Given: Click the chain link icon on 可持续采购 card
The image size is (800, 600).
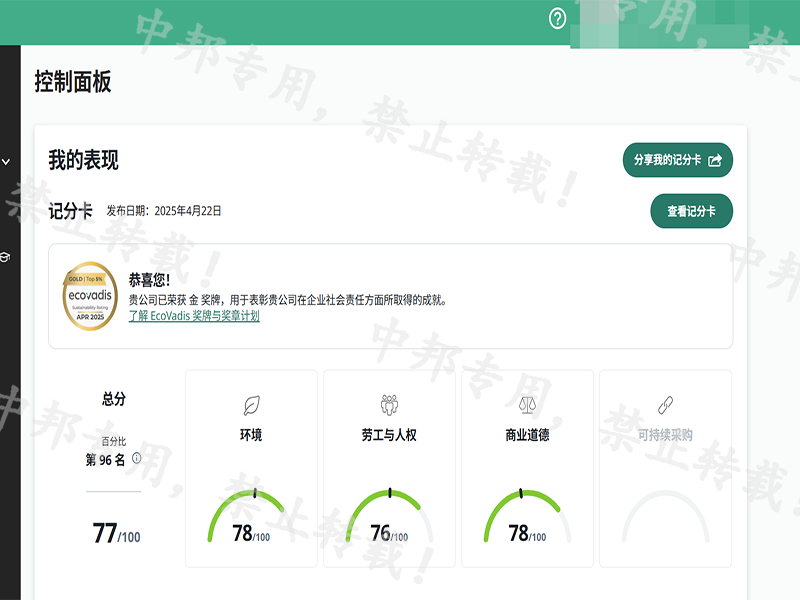Looking at the screenshot, I should point(665,405).
